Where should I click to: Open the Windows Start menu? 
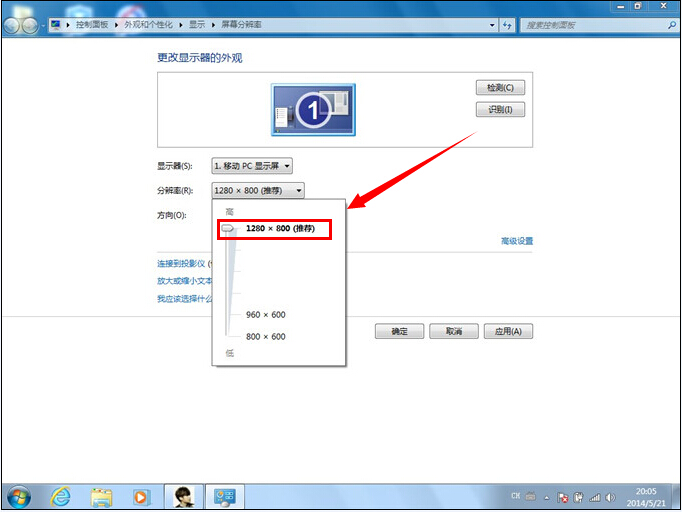(20, 495)
